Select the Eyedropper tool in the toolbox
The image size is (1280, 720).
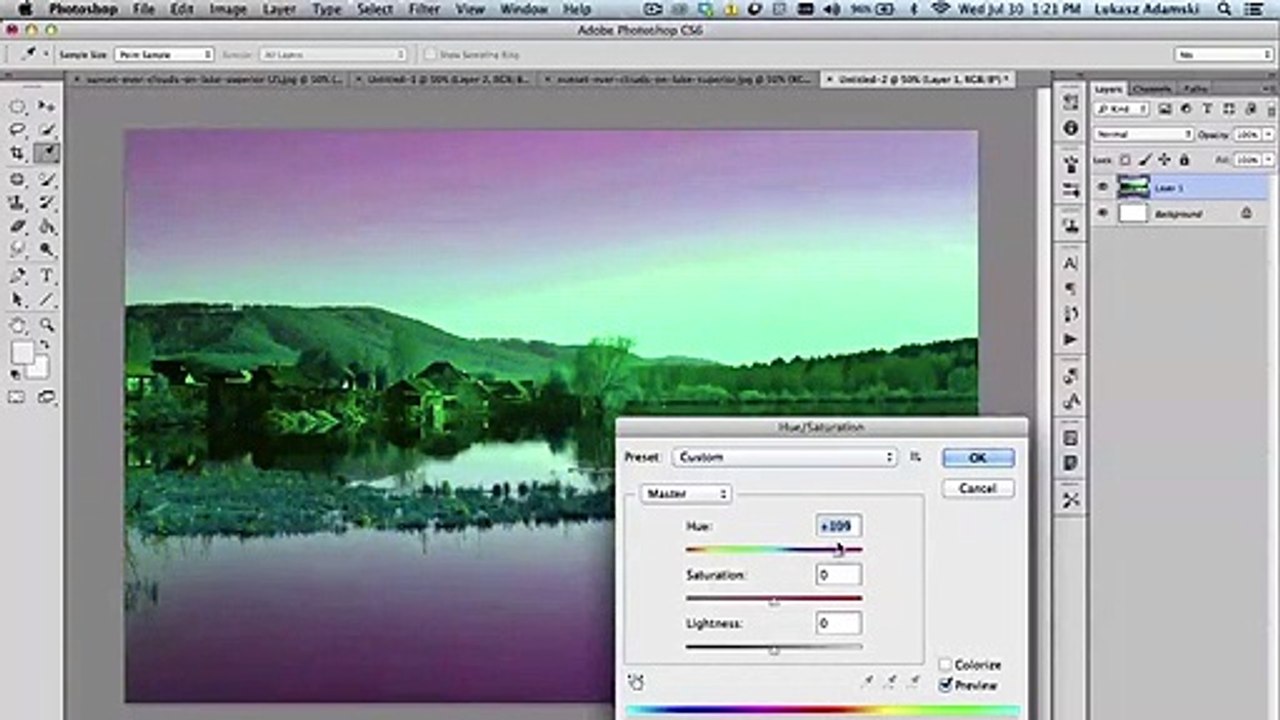(47, 154)
